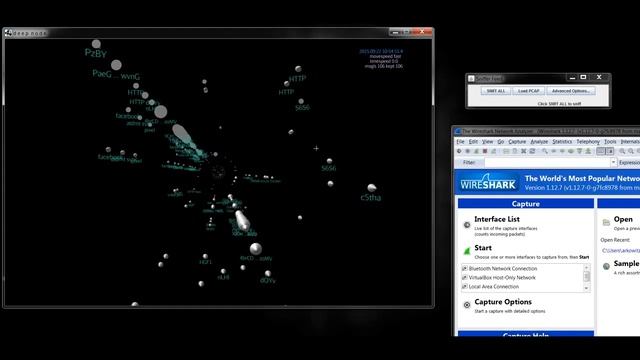Open the Go menu in Wireshark
Image resolution: width=640 pixels, height=360 pixels.
501,142
